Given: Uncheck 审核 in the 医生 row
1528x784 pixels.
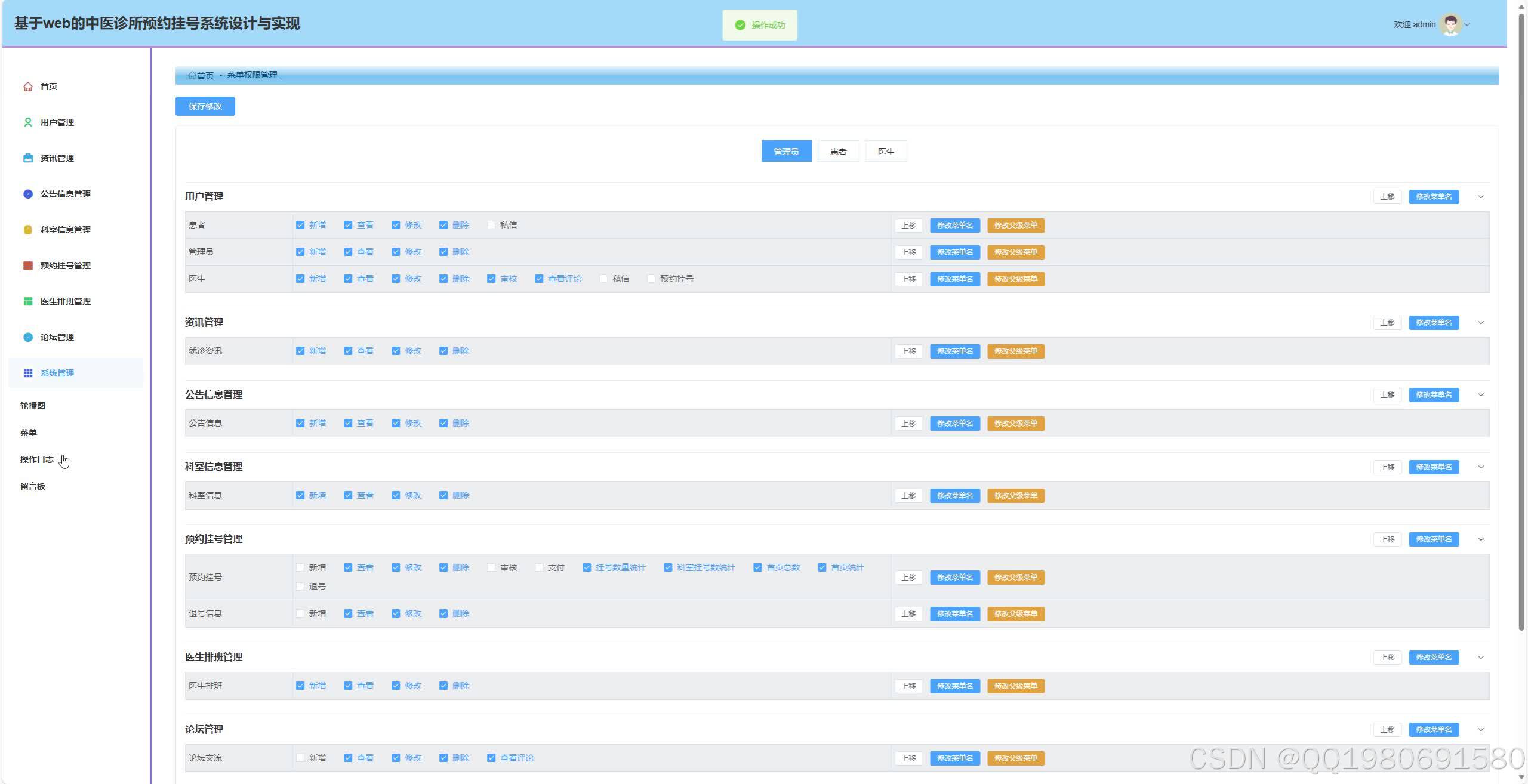Looking at the screenshot, I should (491, 279).
